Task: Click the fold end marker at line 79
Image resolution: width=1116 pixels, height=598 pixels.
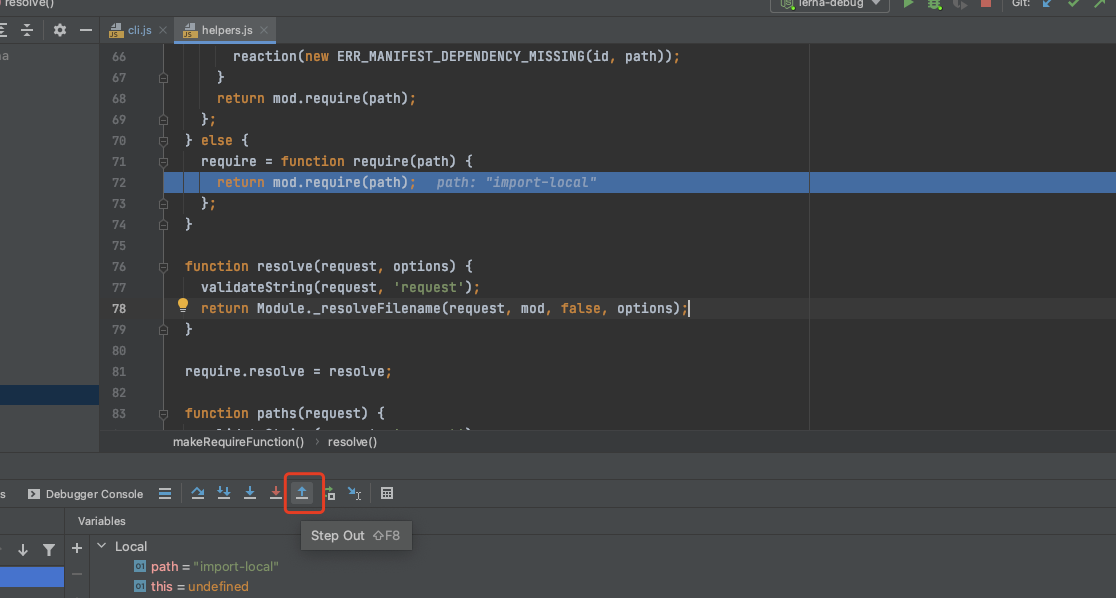Action: pyautogui.click(x=163, y=330)
